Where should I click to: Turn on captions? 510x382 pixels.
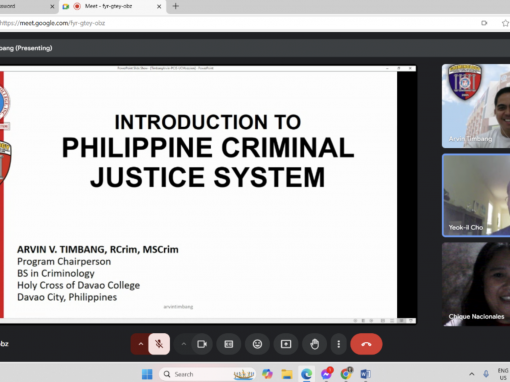coord(229,344)
